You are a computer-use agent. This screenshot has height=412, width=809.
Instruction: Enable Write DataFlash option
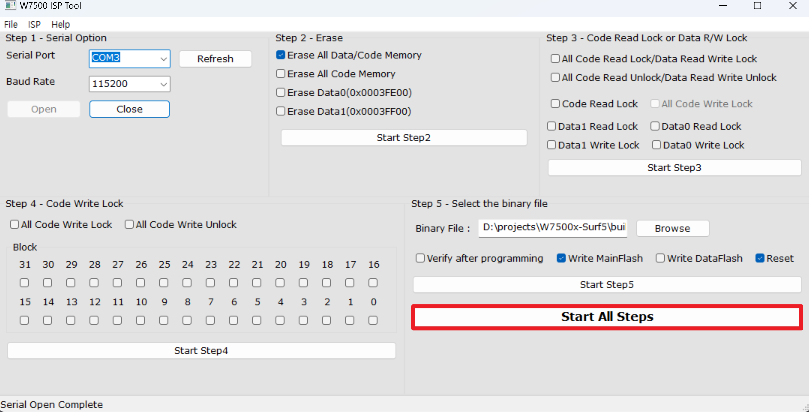[661, 259]
